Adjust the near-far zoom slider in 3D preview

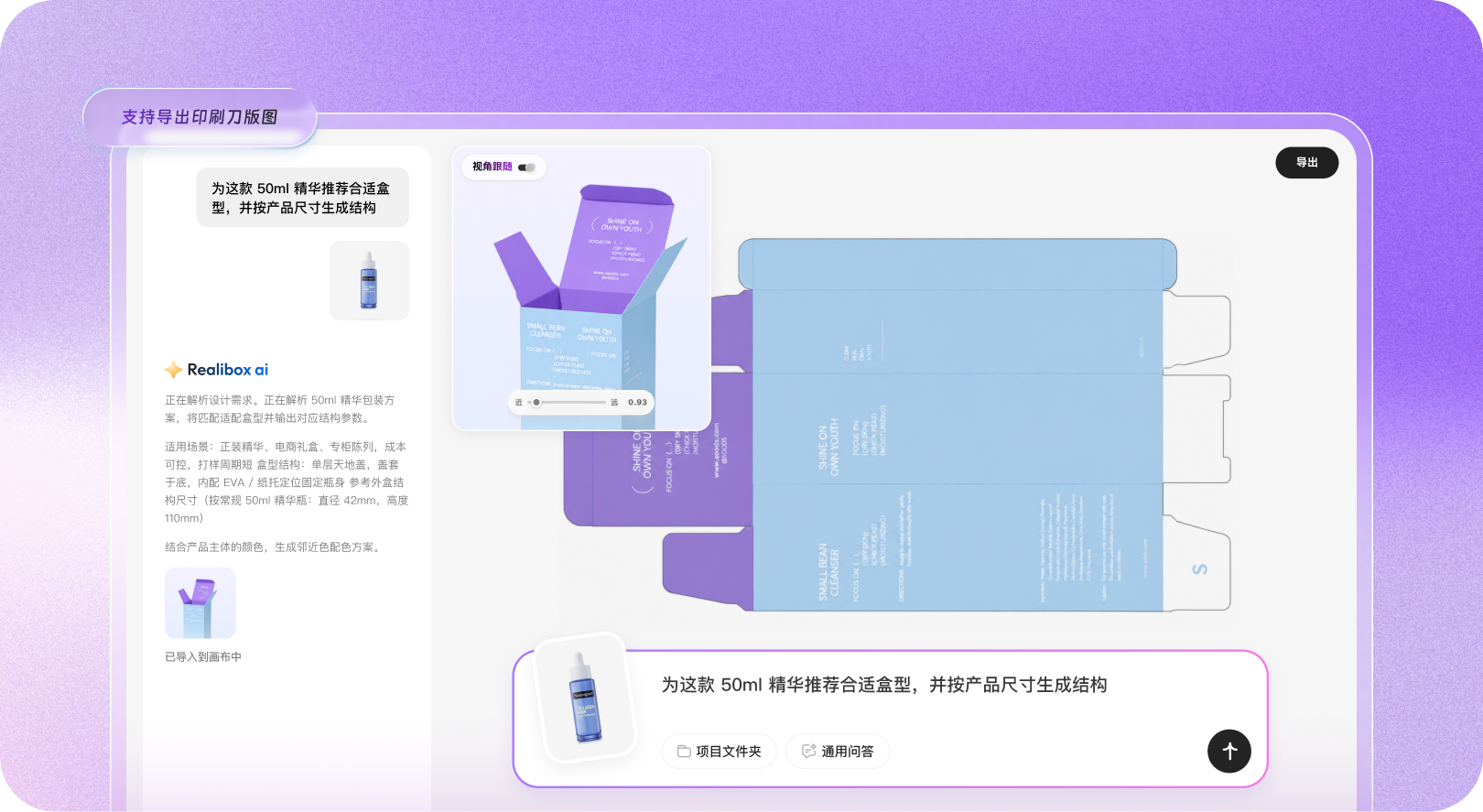coord(568,402)
